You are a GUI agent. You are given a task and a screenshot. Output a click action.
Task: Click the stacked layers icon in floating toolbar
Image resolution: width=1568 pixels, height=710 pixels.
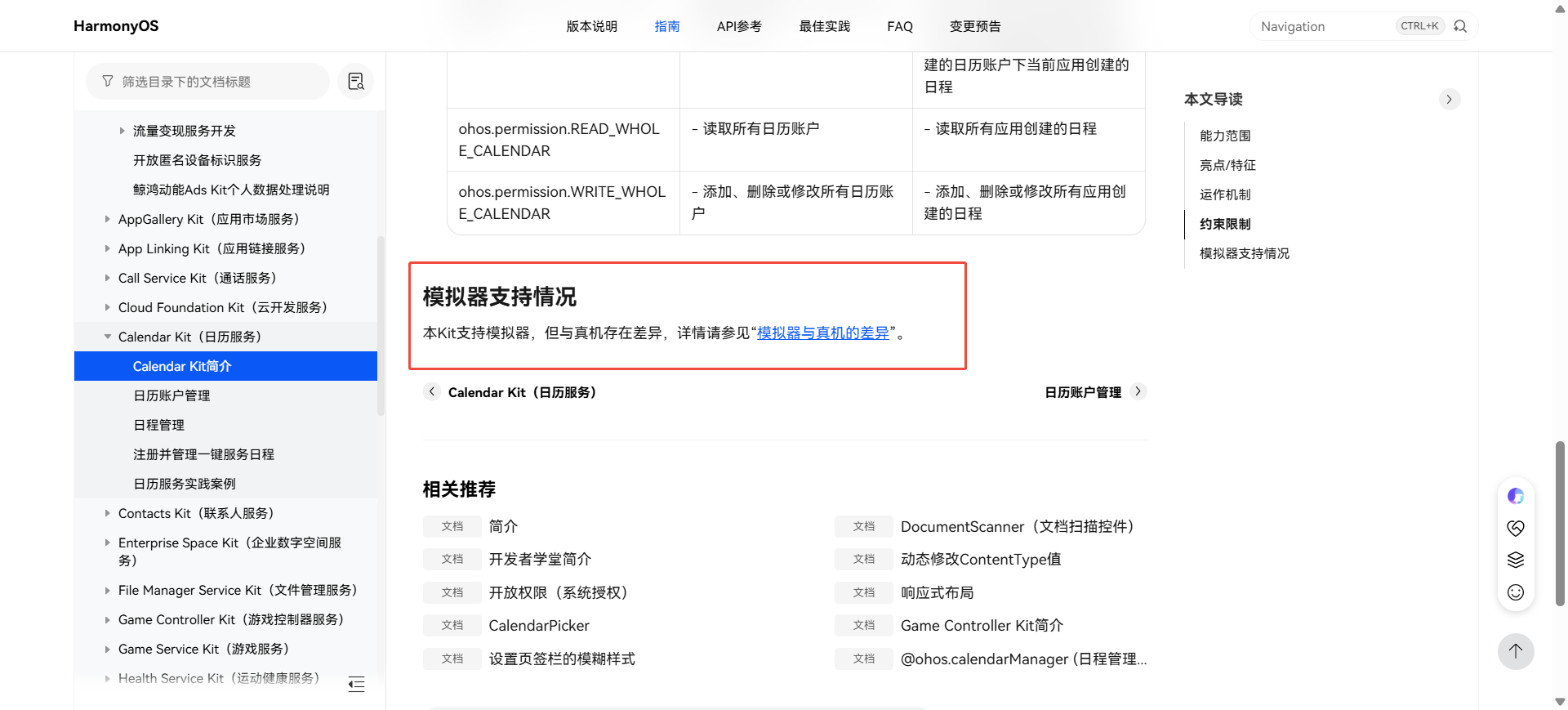click(1516, 560)
